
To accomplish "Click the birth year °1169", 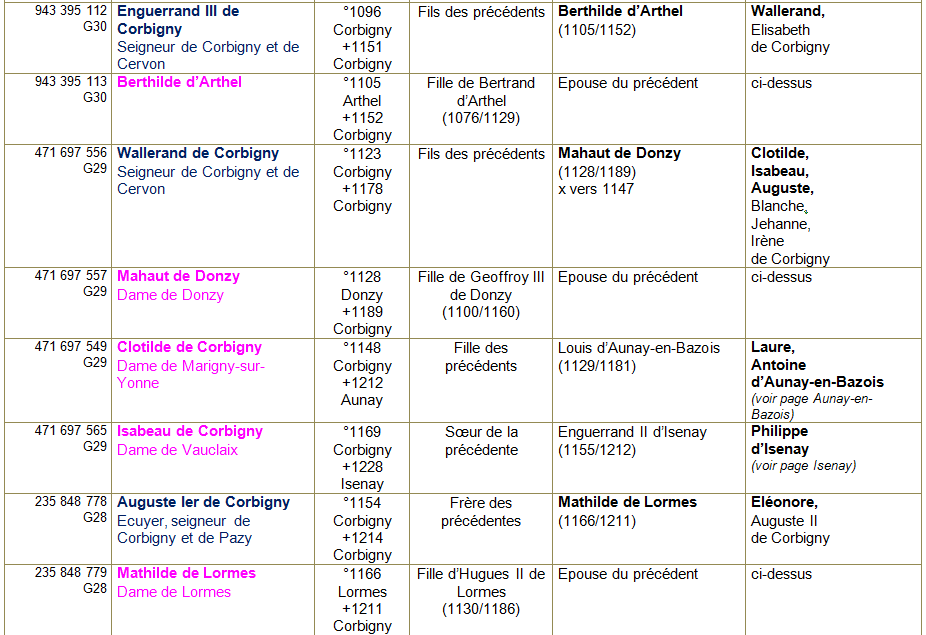I will [362, 432].
